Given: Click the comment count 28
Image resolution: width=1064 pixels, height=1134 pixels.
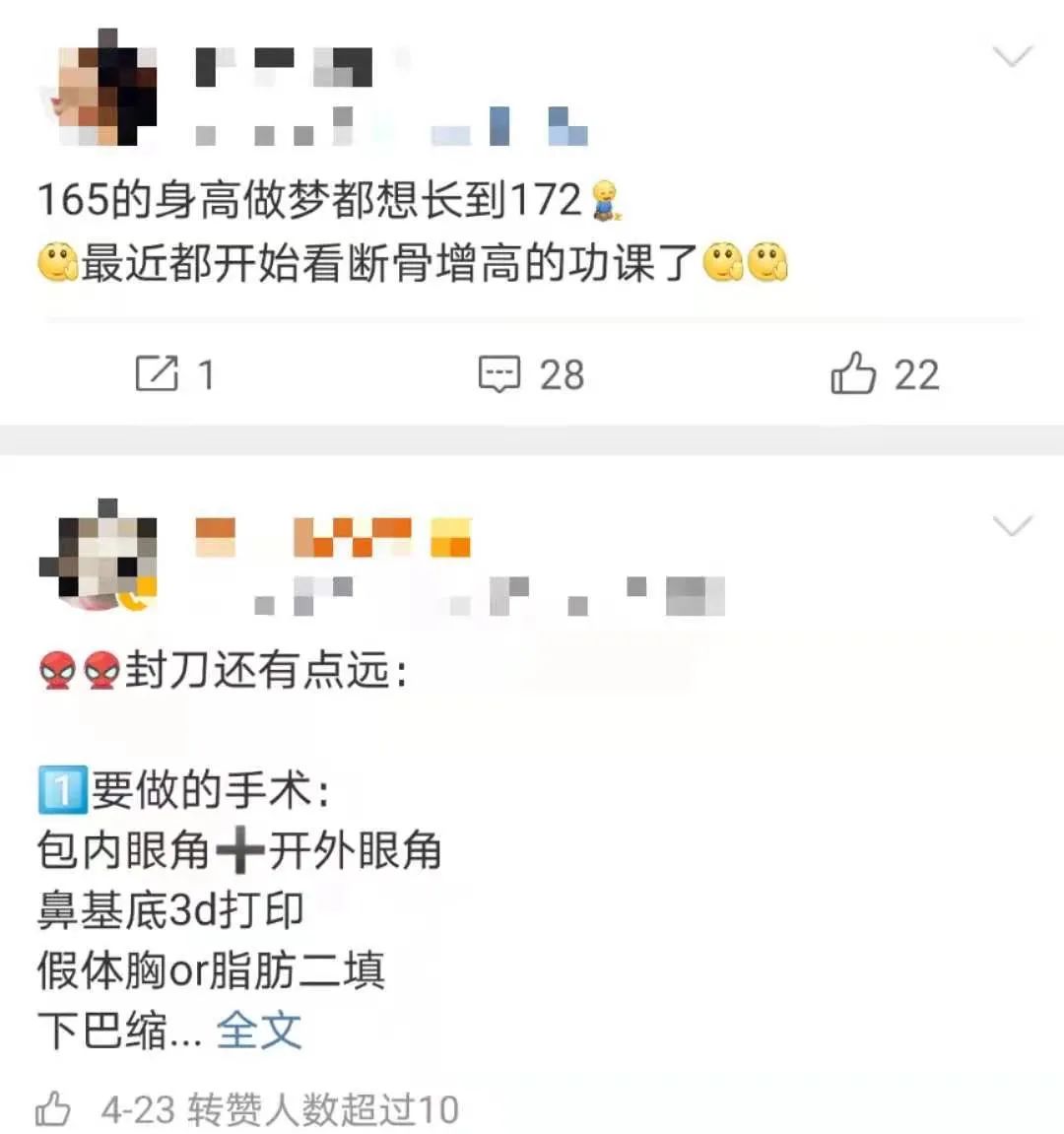Looking at the screenshot, I should click(562, 374).
